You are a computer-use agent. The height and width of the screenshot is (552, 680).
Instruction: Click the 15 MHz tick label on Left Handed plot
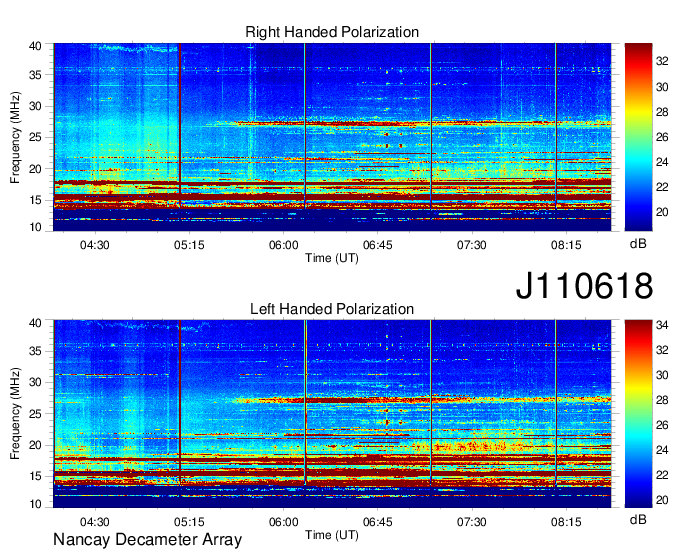tap(36, 477)
